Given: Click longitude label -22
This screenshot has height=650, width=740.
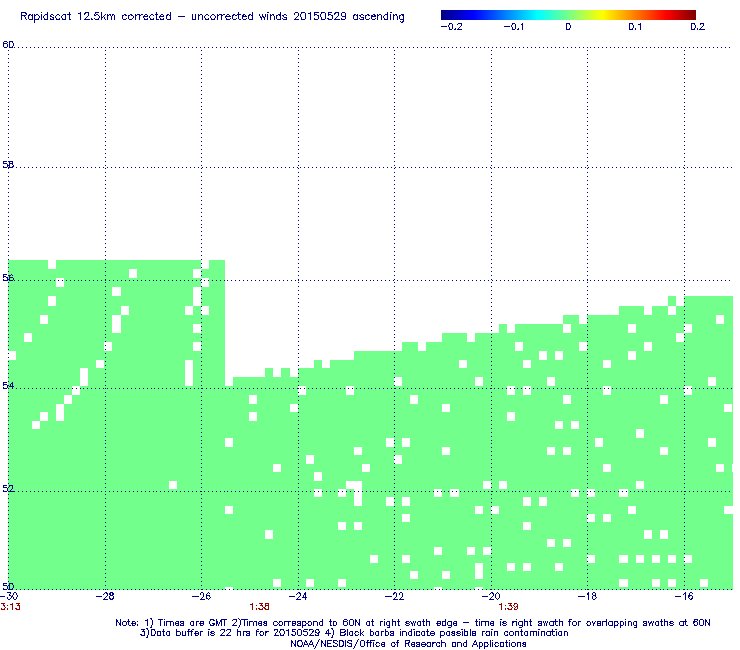Looking at the screenshot, I should click(x=395, y=596).
